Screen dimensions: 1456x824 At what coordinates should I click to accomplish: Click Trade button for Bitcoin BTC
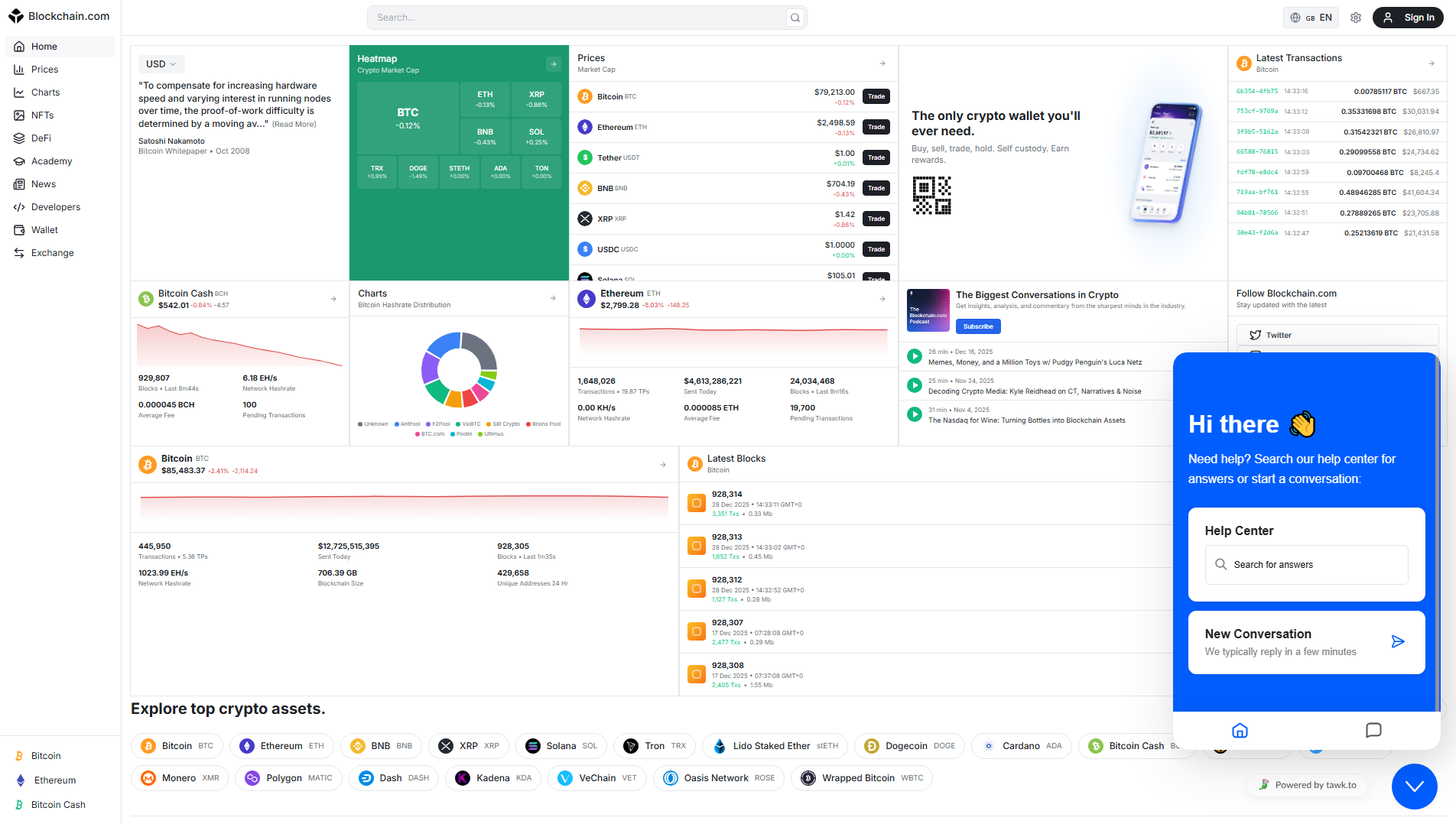click(876, 96)
